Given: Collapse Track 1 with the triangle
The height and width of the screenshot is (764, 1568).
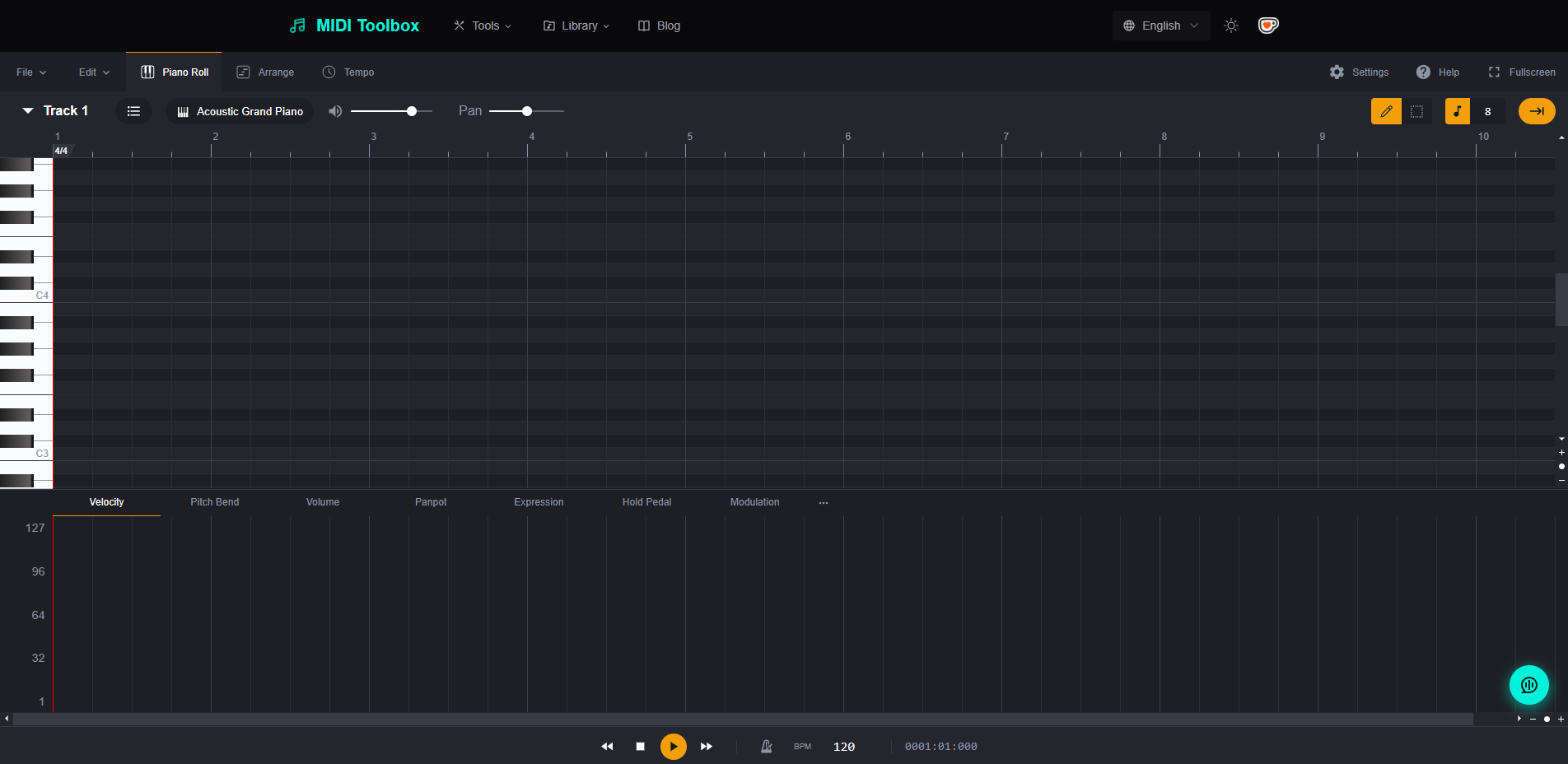Looking at the screenshot, I should (28, 110).
